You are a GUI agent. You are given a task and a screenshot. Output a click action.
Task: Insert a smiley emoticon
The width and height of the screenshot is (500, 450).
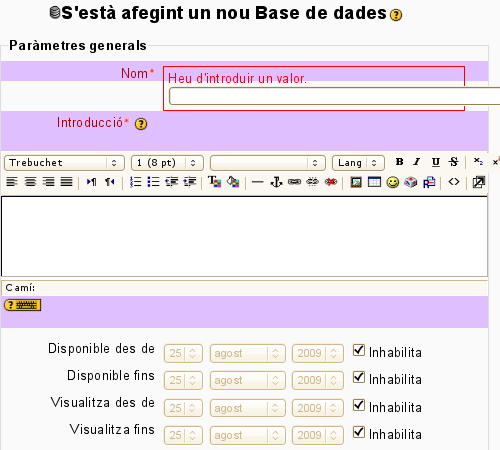pyautogui.click(x=393, y=182)
